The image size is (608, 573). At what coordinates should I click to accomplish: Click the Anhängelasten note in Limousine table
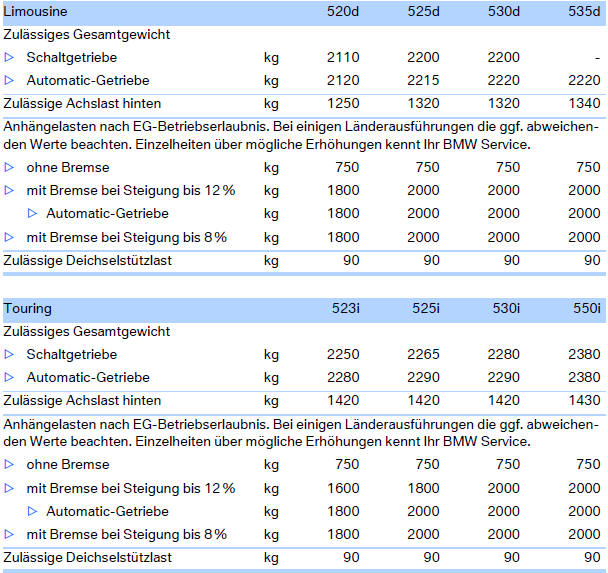(x=301, y=135)
